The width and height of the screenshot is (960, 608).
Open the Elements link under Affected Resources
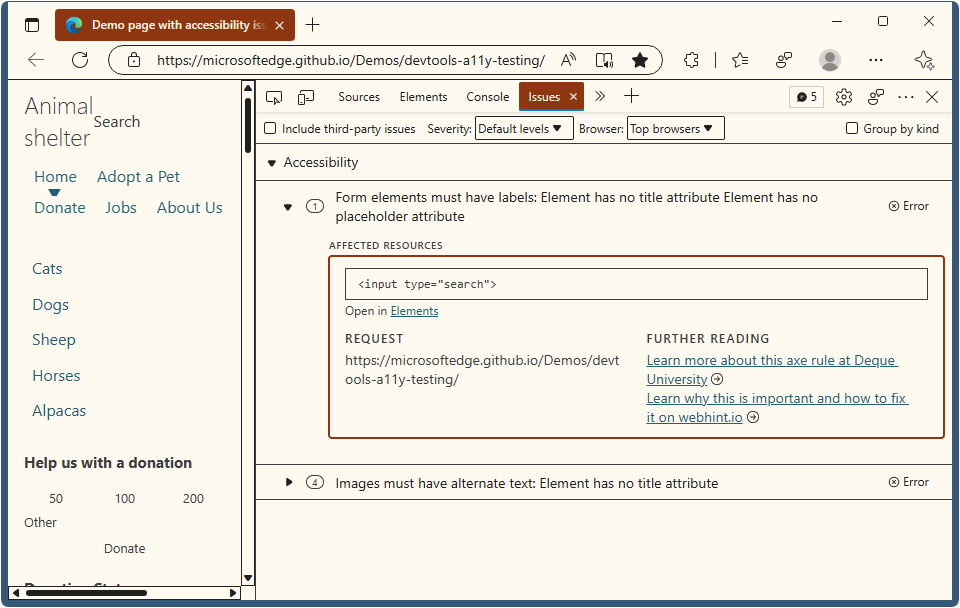(414, 310)
